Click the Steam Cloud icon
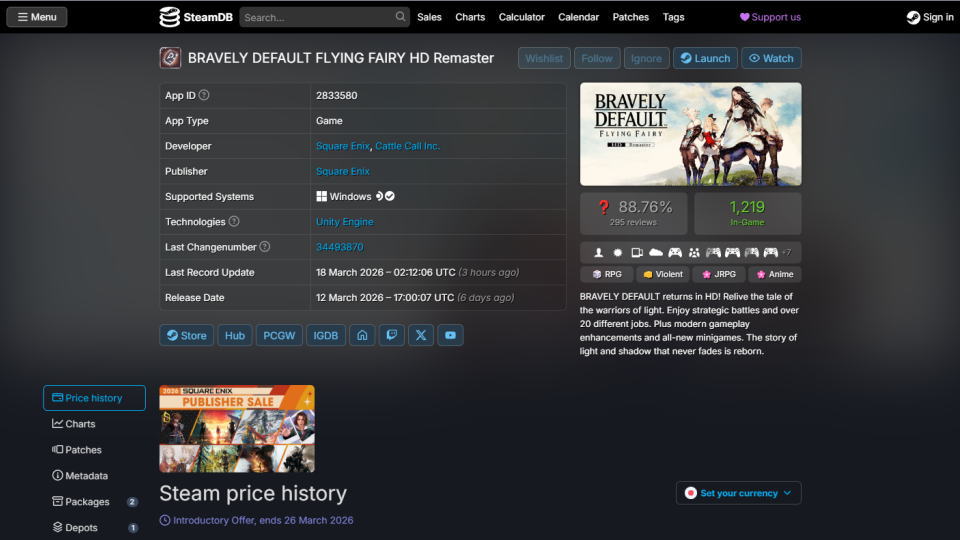The height and width of the screenshot is (540, 960). tap(656, 252)
